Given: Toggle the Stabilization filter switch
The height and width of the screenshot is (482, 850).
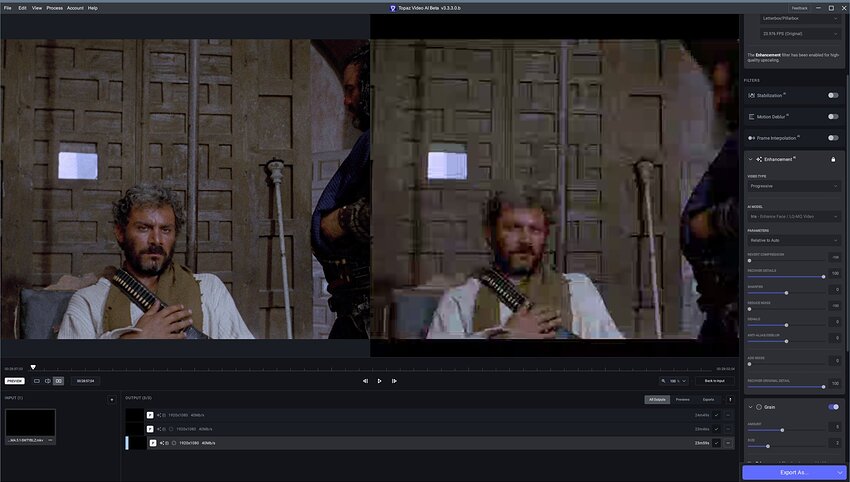Looking at the screenshot, I should point(833,95).
